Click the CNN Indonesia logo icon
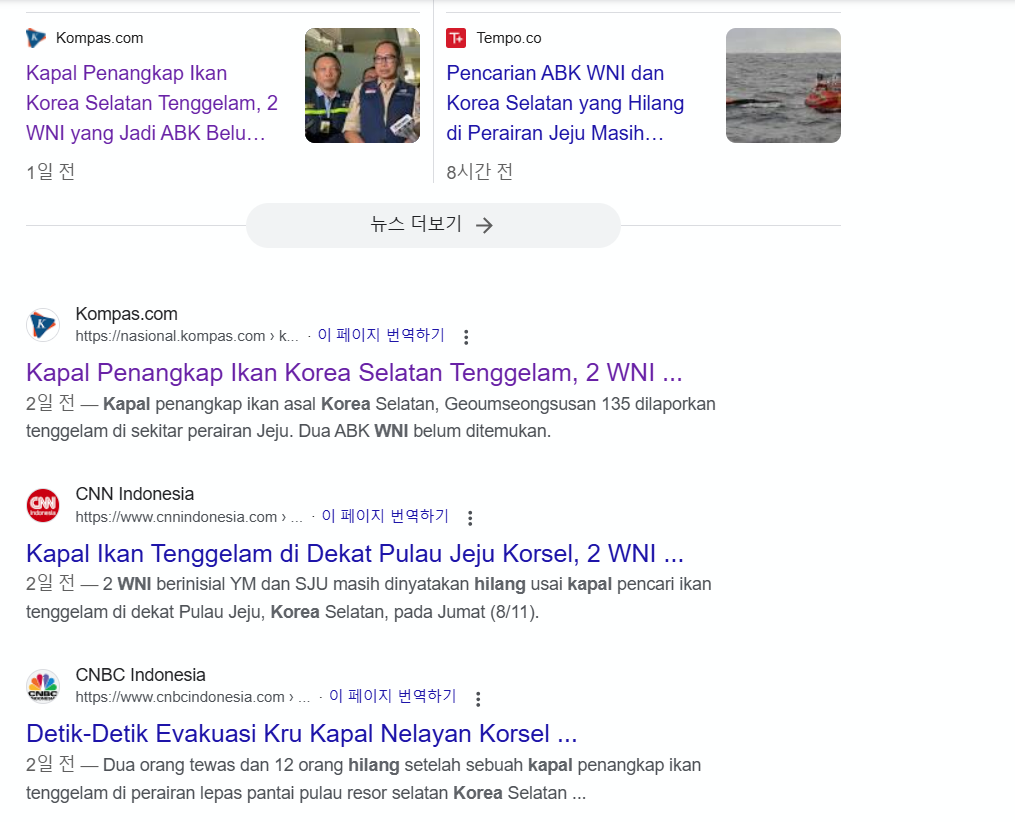Viewport: 1015px width, 822px height. 43,505
